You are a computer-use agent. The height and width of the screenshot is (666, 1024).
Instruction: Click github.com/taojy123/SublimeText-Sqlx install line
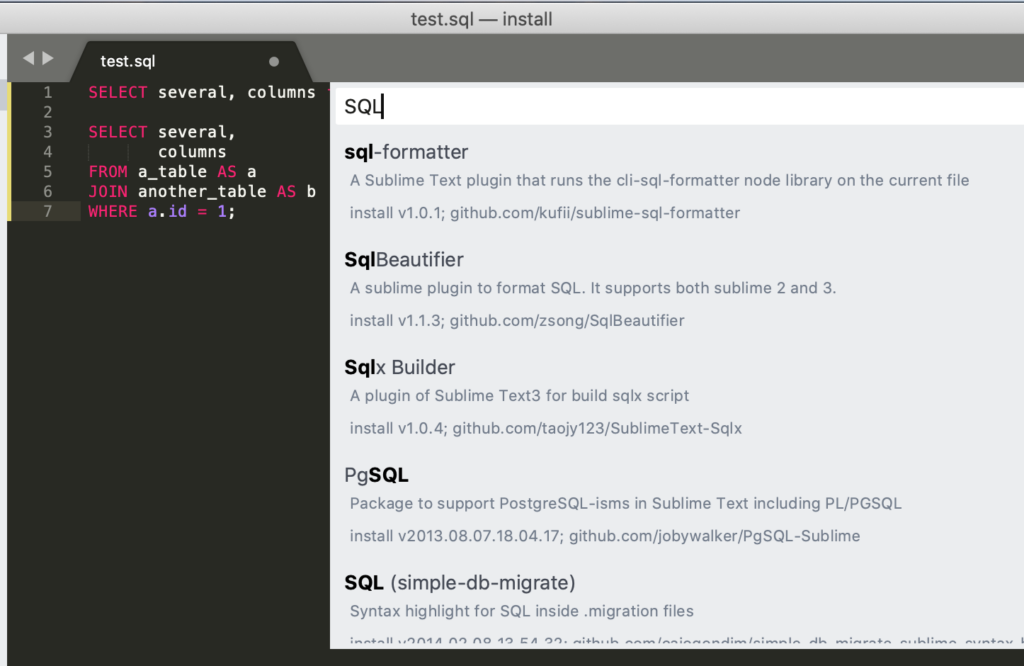tap(545, 428)
